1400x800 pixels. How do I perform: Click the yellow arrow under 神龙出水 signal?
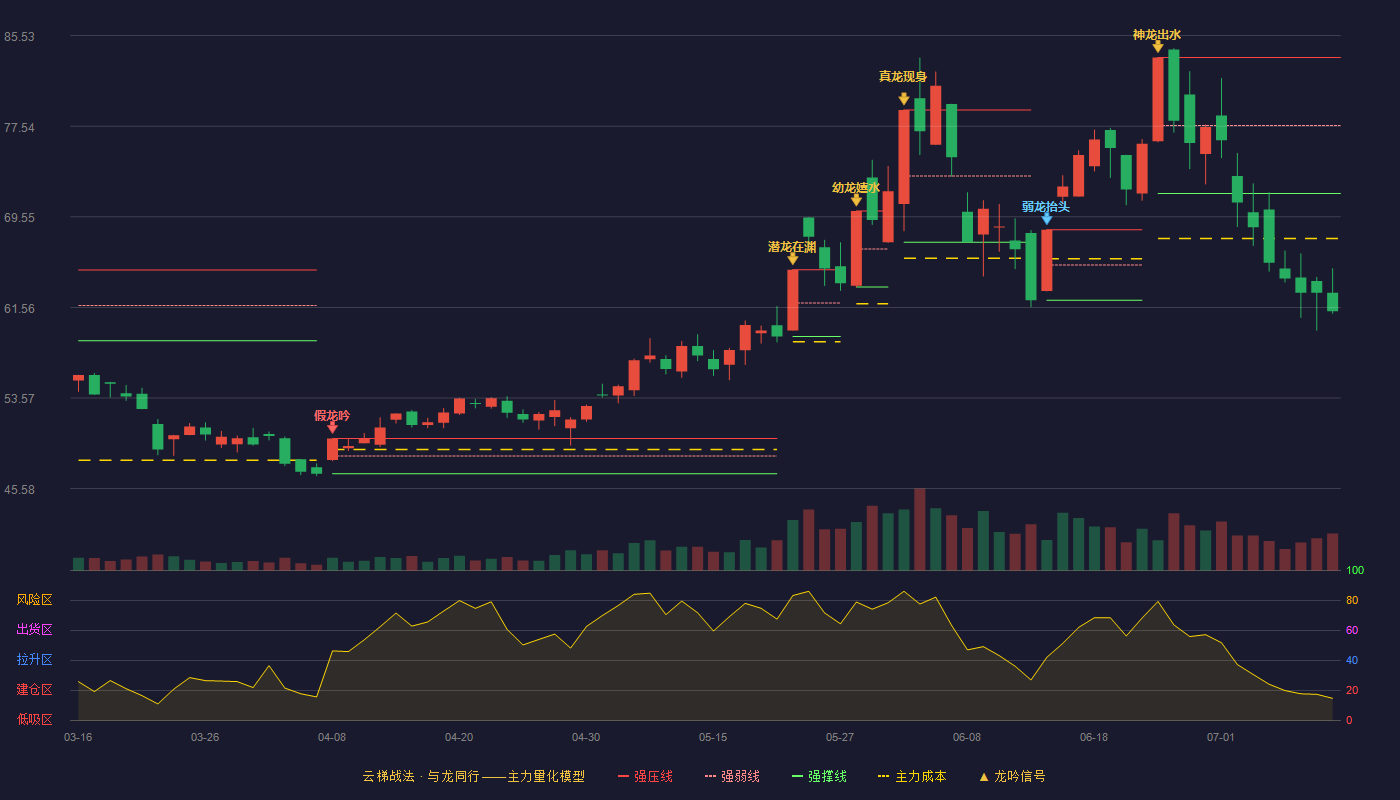pos(1158,47)
